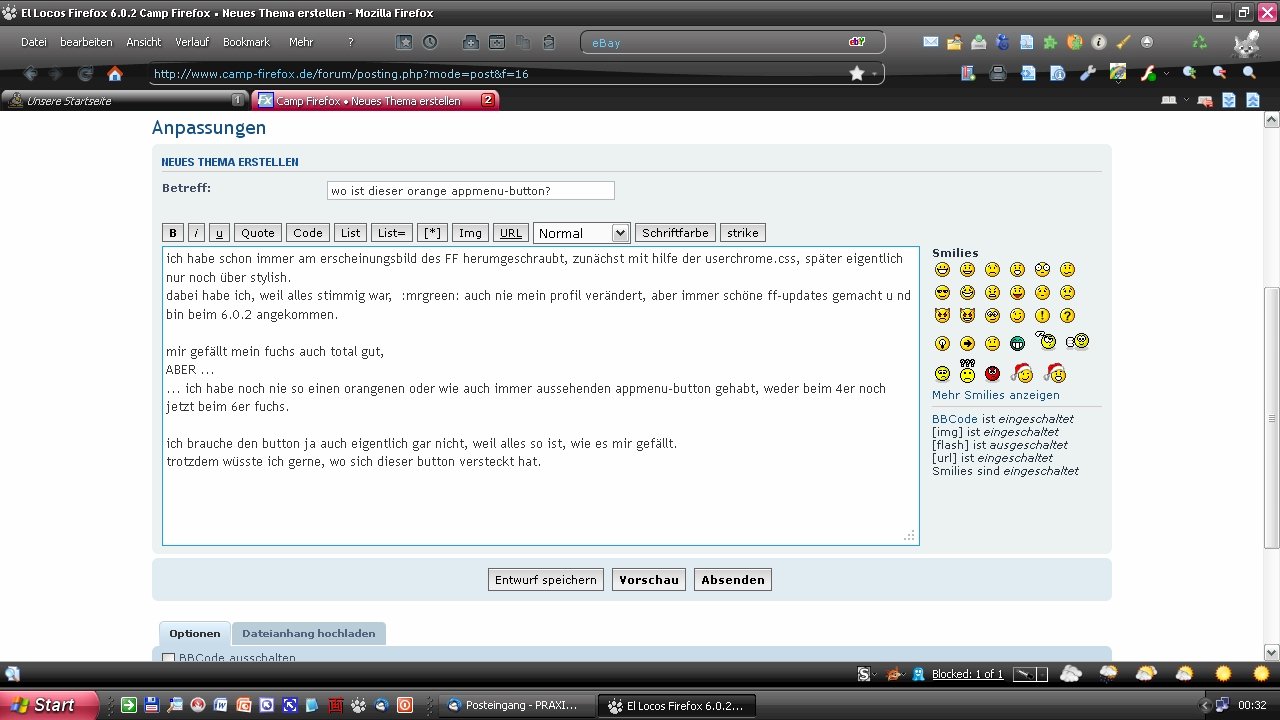Open the bearbeiten menu

[x=86, y=42]
